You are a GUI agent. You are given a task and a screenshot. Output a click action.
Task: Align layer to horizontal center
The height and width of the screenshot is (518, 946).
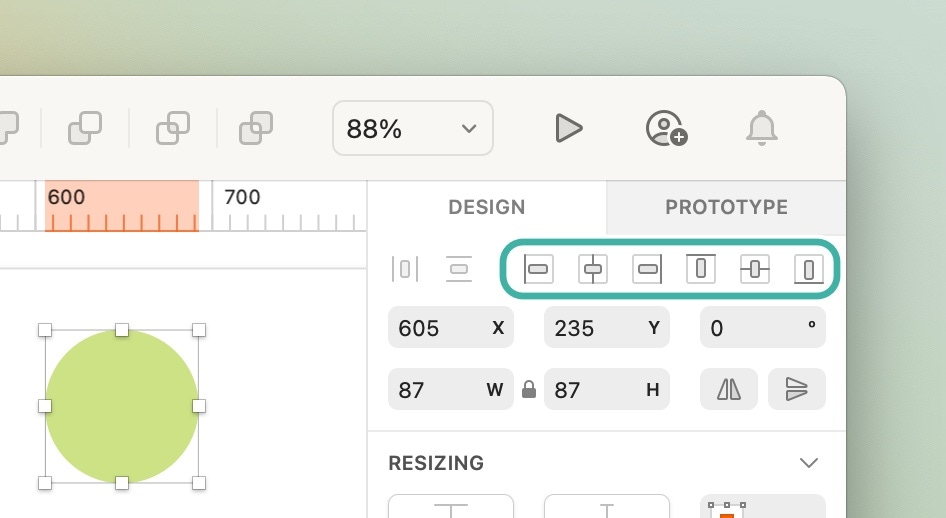pos(592,269)
